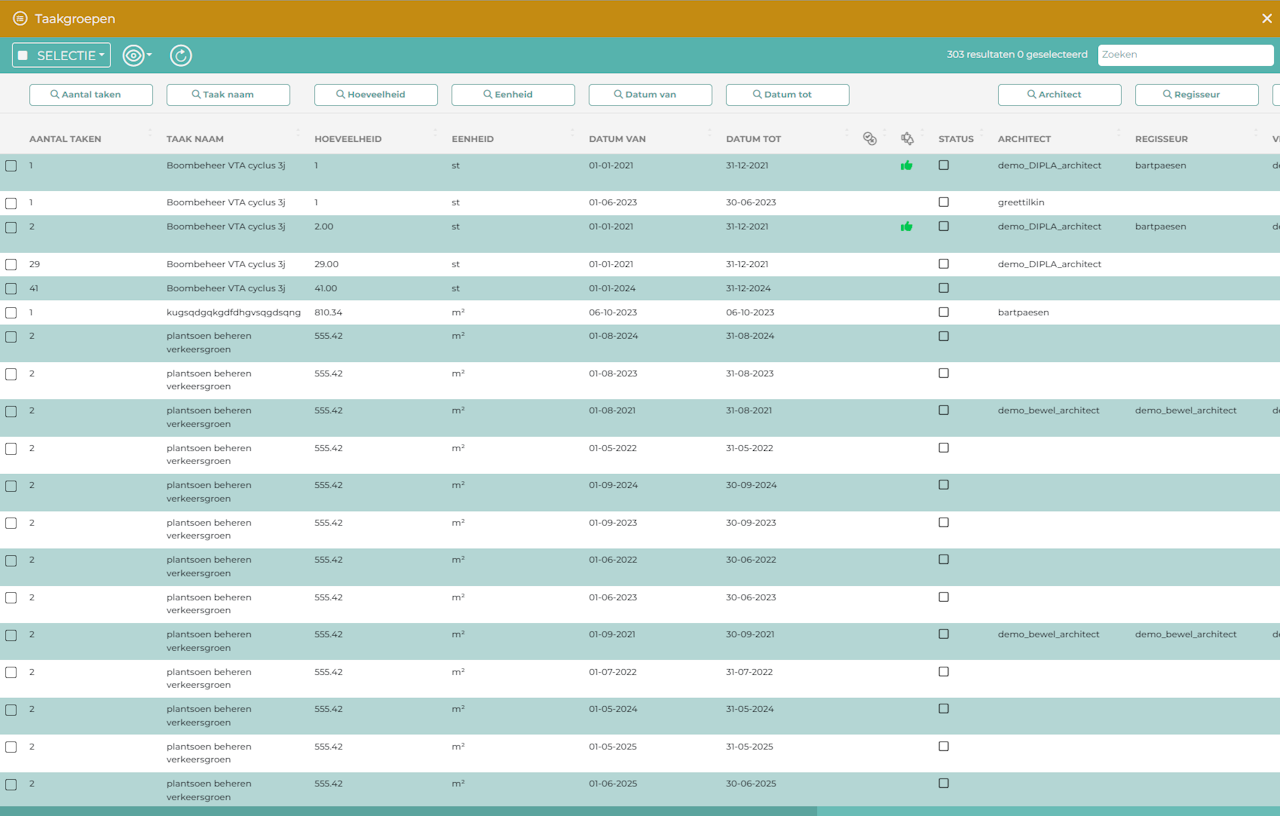1280x816 pixels.
Task: Click the green thumbs-up icon in the third row
Action: coord(906,227)
